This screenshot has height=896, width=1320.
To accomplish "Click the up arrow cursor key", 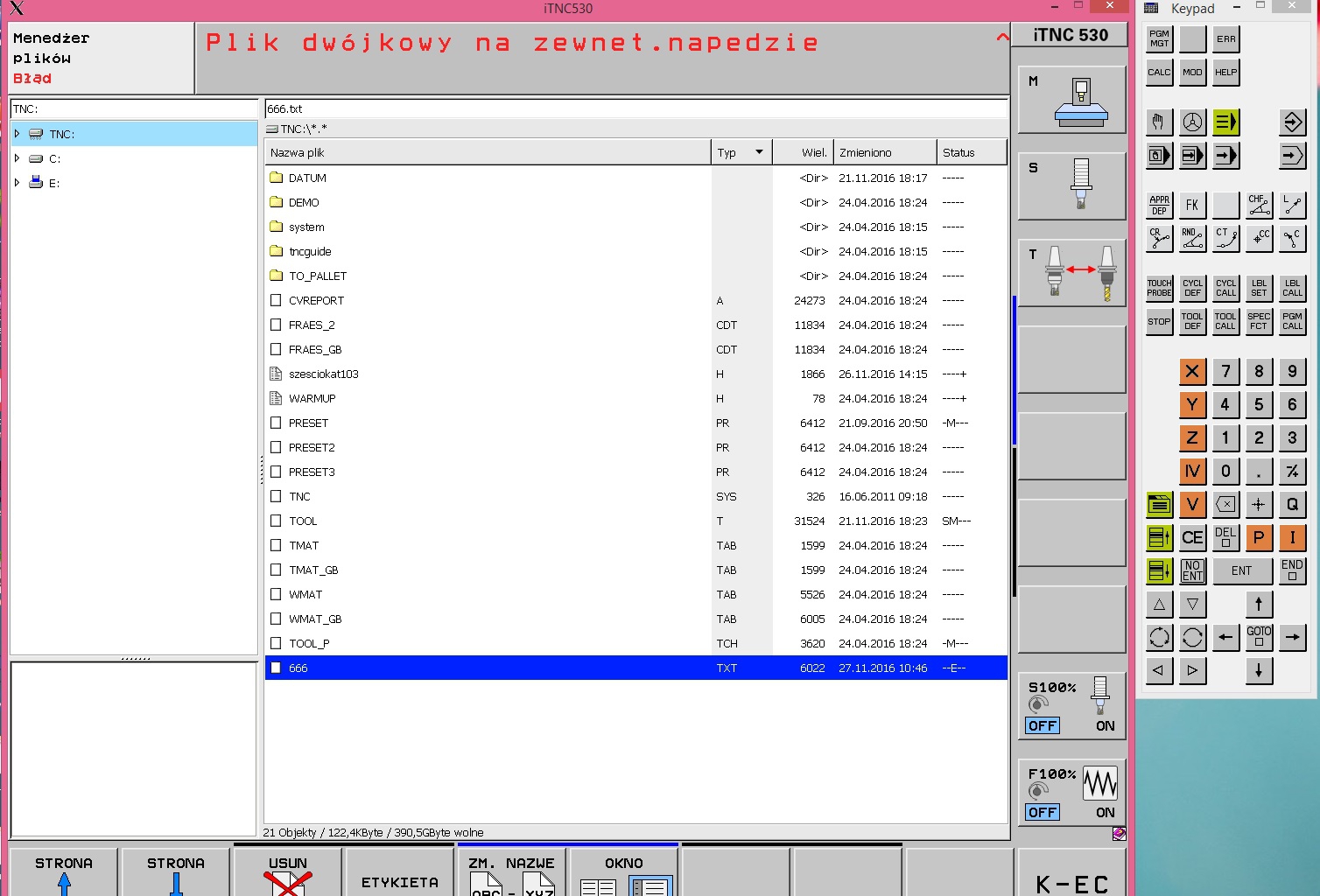I will pos(1259,604).
